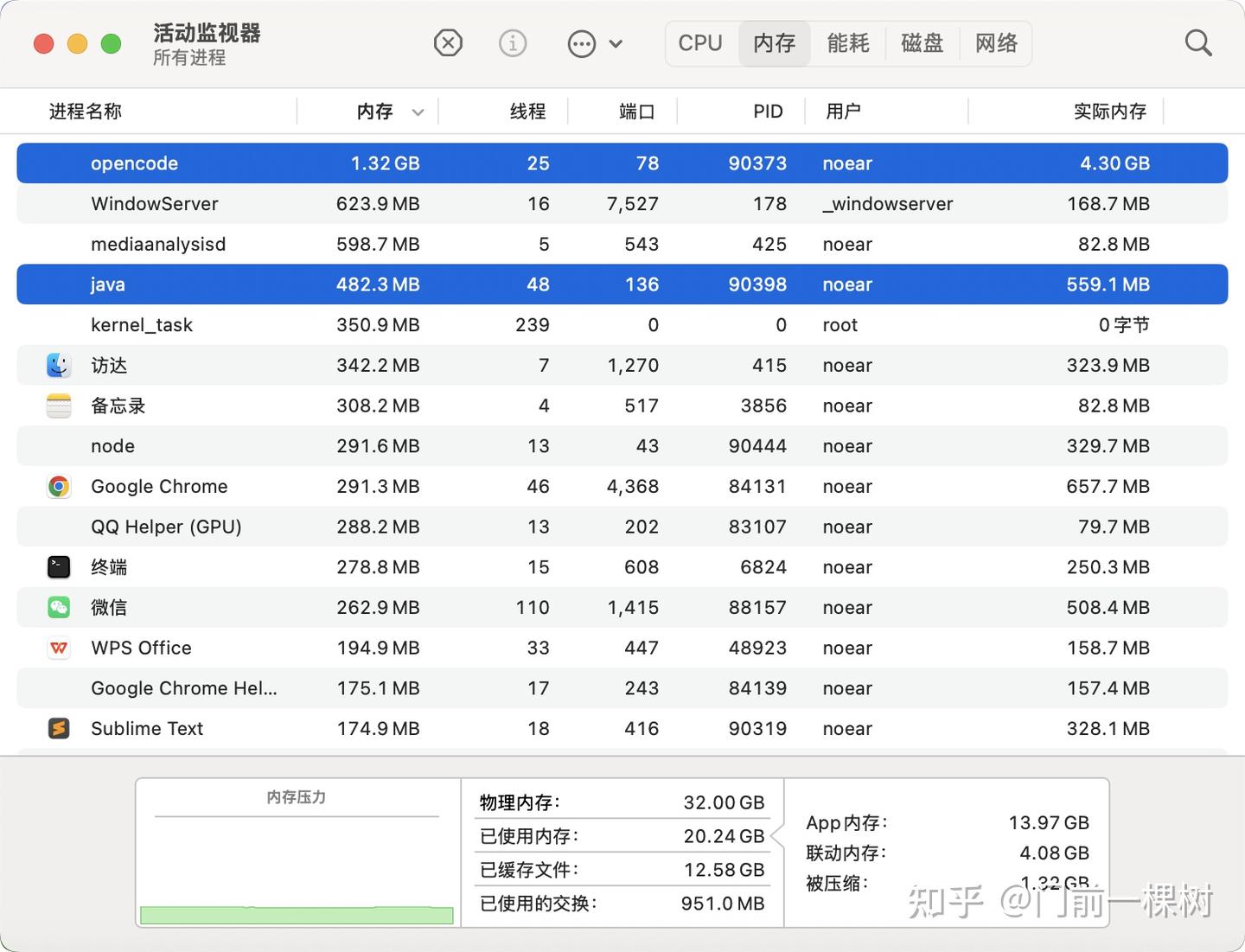
Task: Click the Sublime Text icon in the list
Action: tap(59, 728)
